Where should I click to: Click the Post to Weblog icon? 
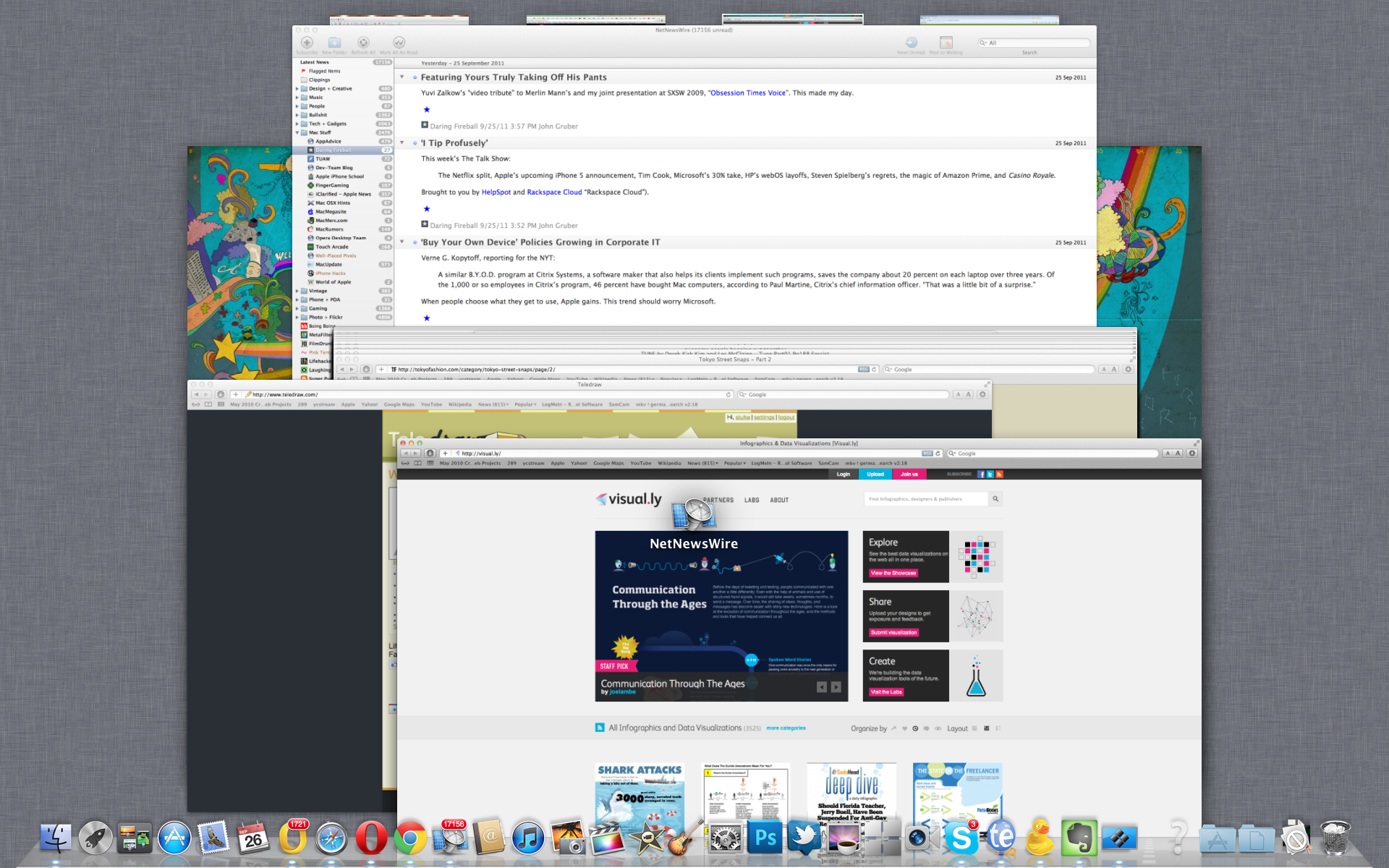coord(946,43)
